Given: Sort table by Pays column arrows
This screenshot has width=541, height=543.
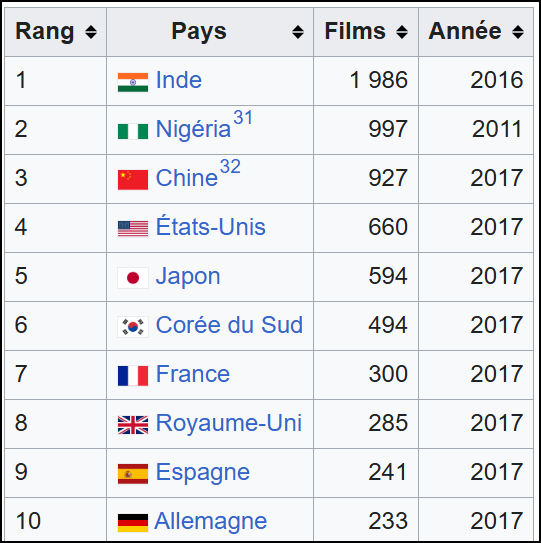Looking at the screenshot, I should click(298, 32).
